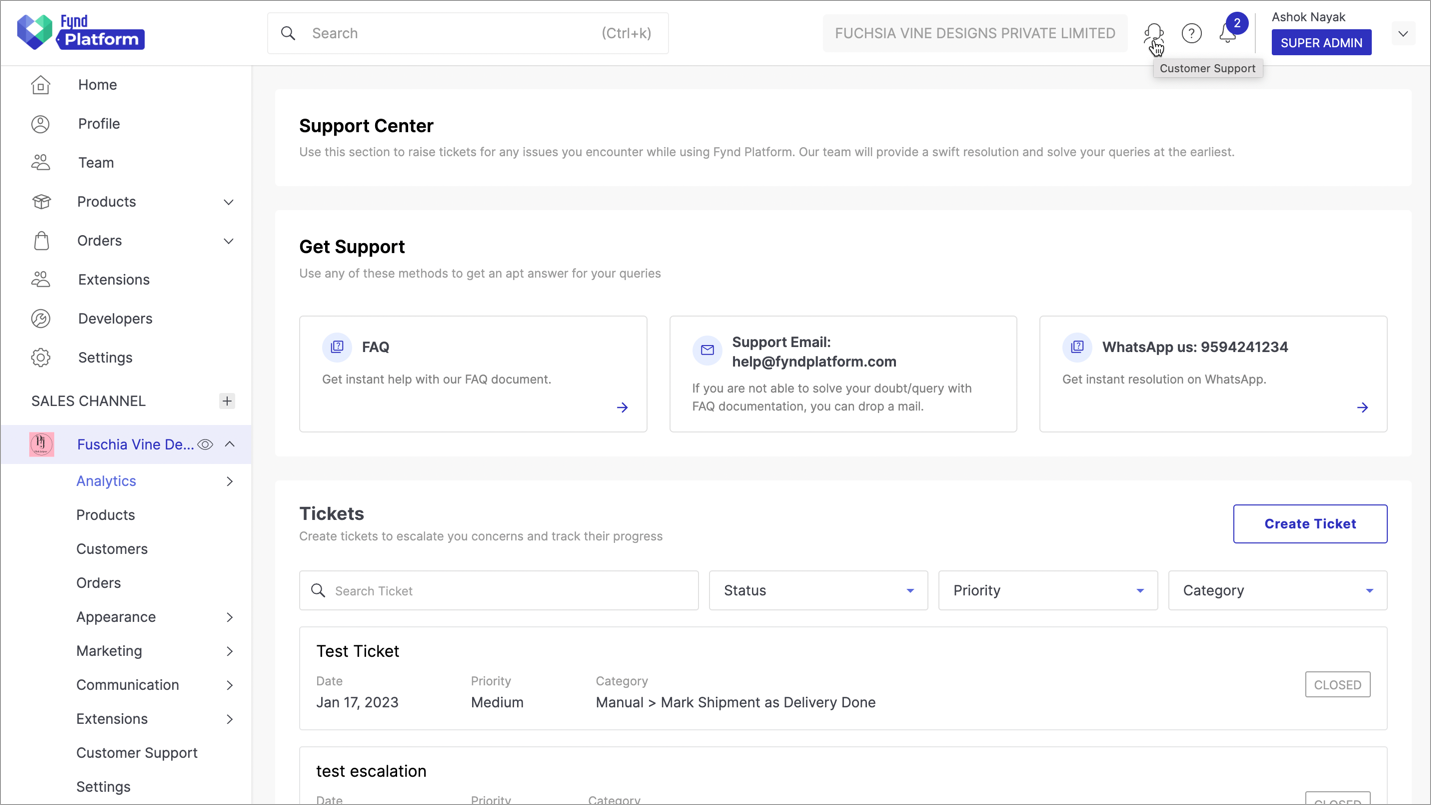The height and width of the screenshot is (805, 1431).
Task: Click the Search Ticket input field
Action: pyautogui.click(x=499, y=591)
